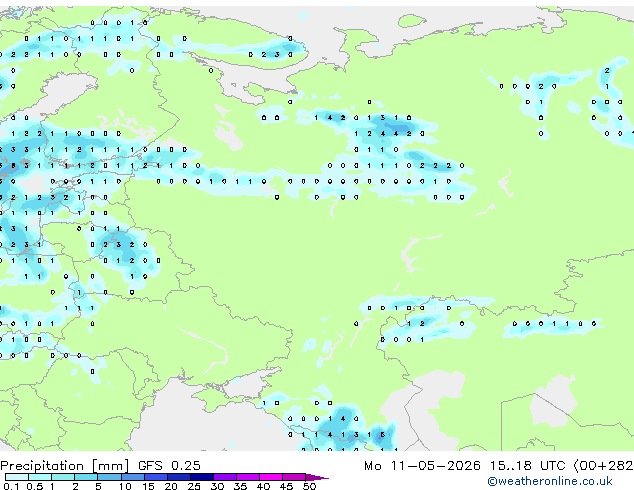Image resolution: width=634 pixels, height=490 pixels.
Task: Click the legend value label '0.5'
Action: tap(34, 486)
